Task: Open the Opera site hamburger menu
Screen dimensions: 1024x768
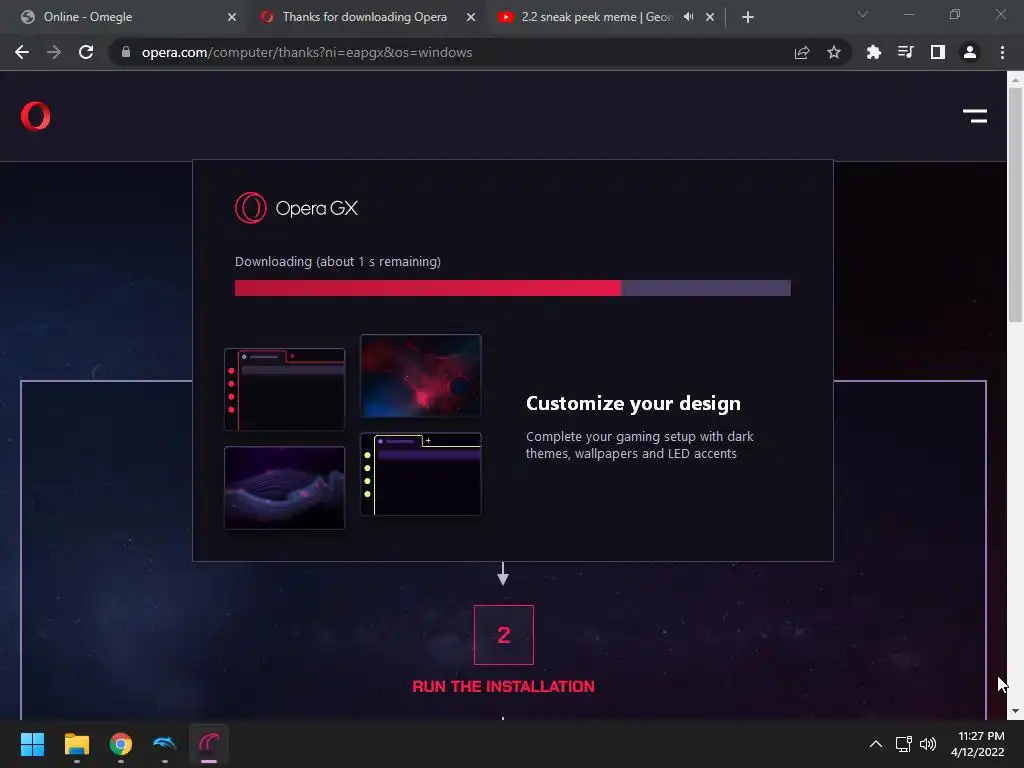Action: pyautogui.click(x=974, y=116)
